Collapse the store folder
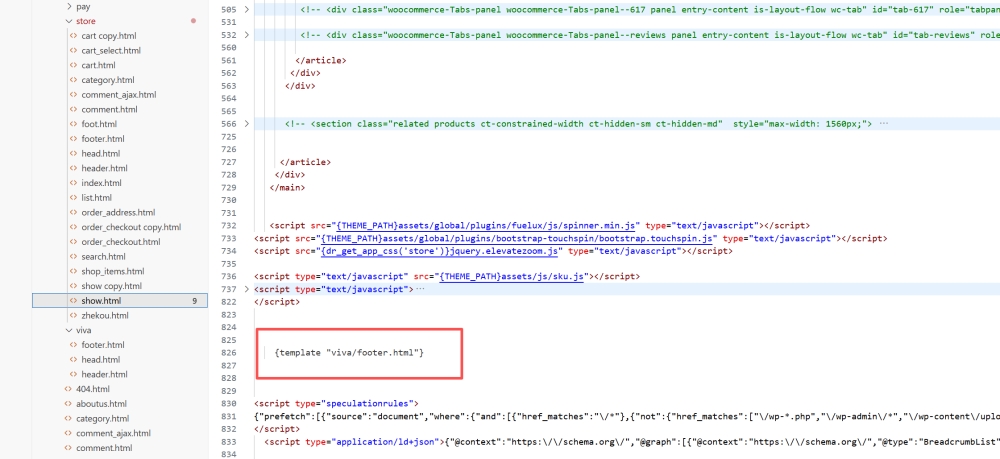1000x459 pixels. (70, 21)
